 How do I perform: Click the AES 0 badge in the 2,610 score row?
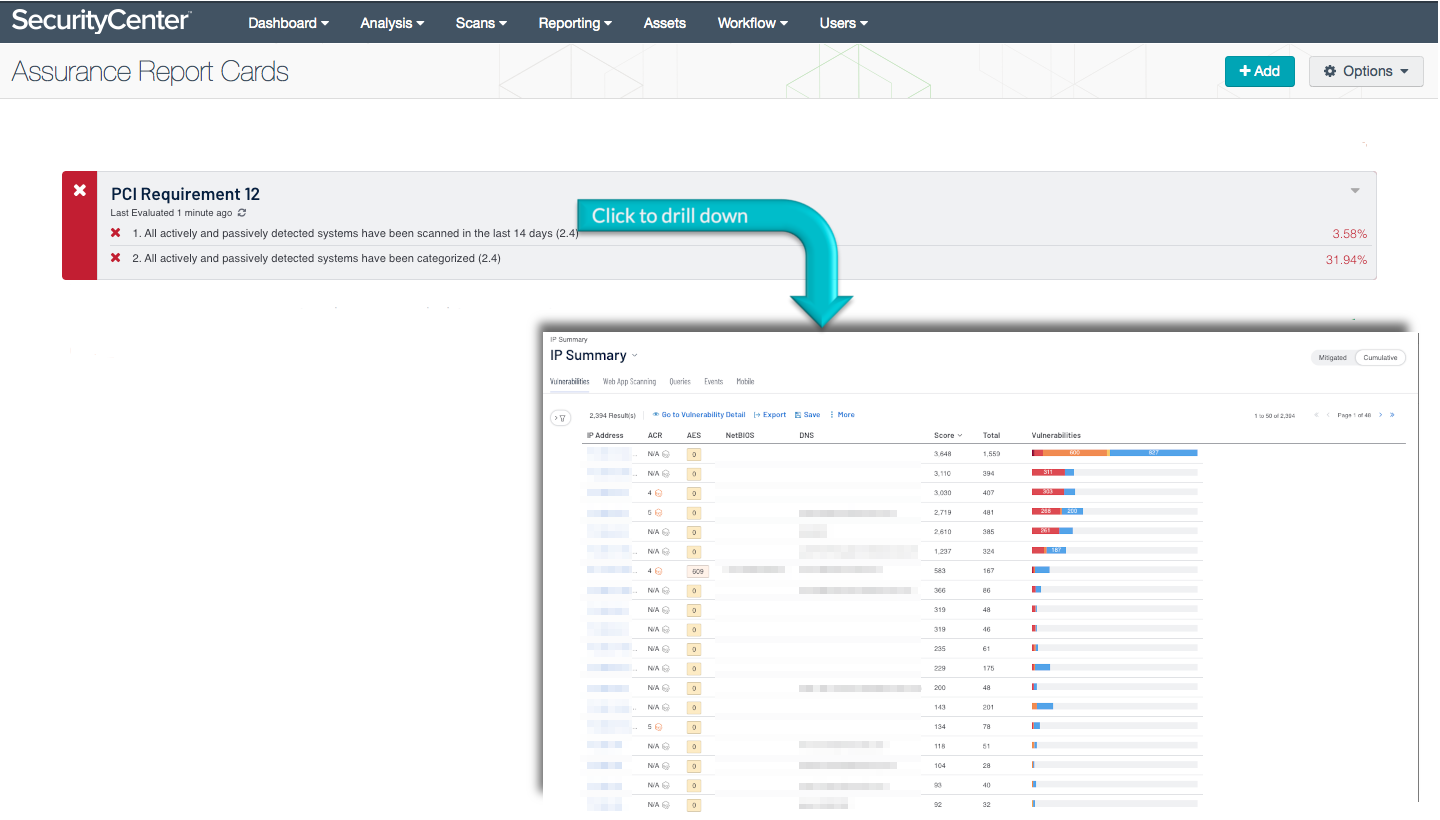pyautogui.click(x=694, y=532)
